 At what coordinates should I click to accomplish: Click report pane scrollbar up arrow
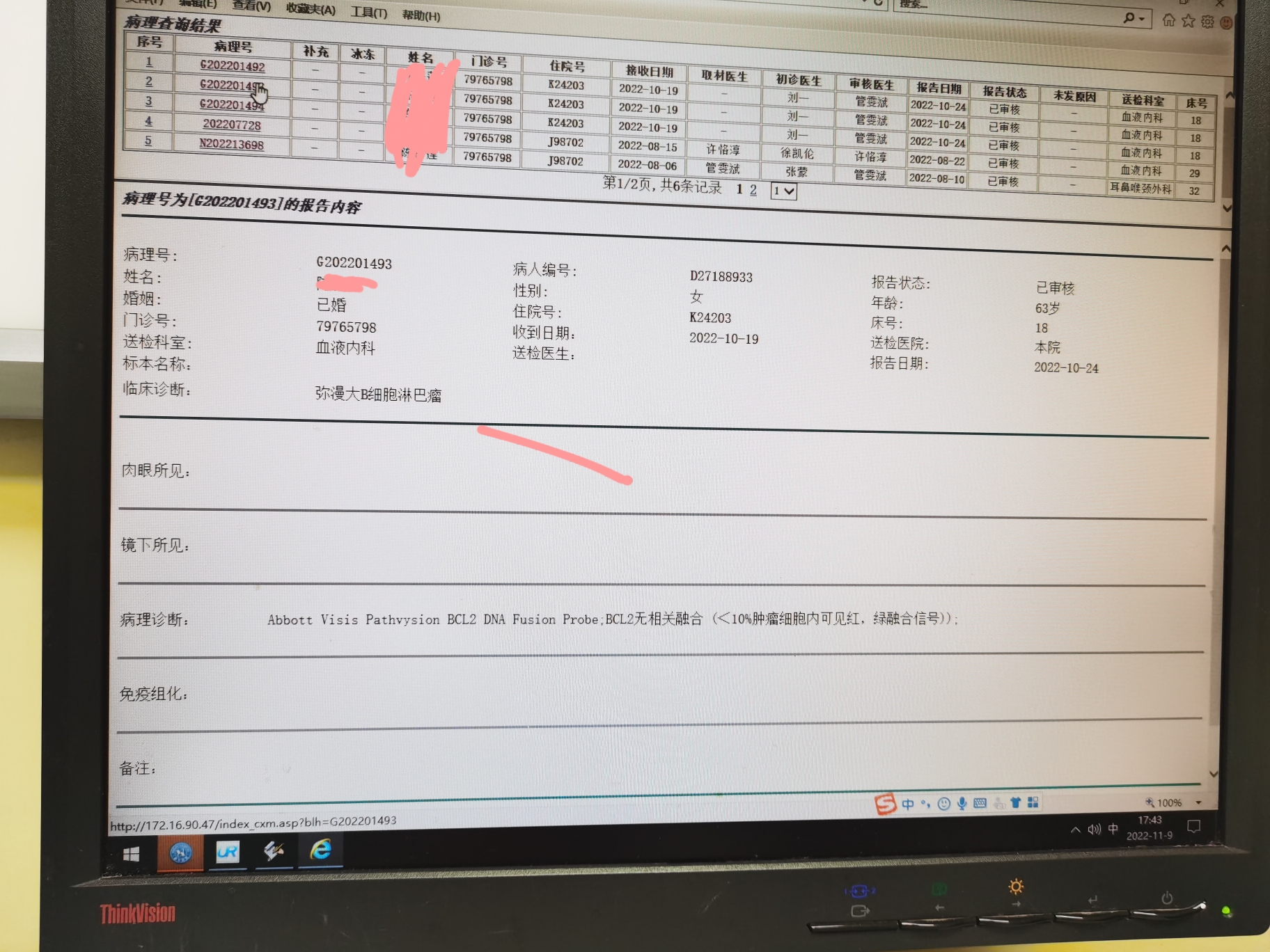pos(1226,248)
